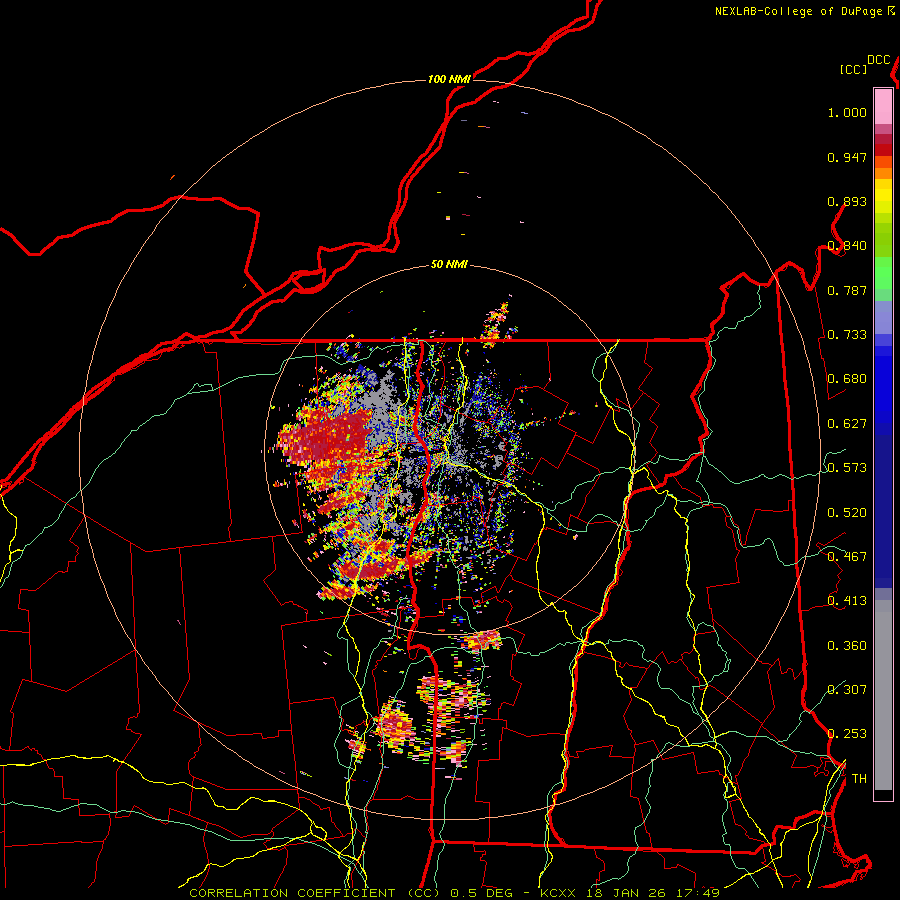Pick the gray color bar segment beside 0.307
900x900 pixels.
point(883,695)
